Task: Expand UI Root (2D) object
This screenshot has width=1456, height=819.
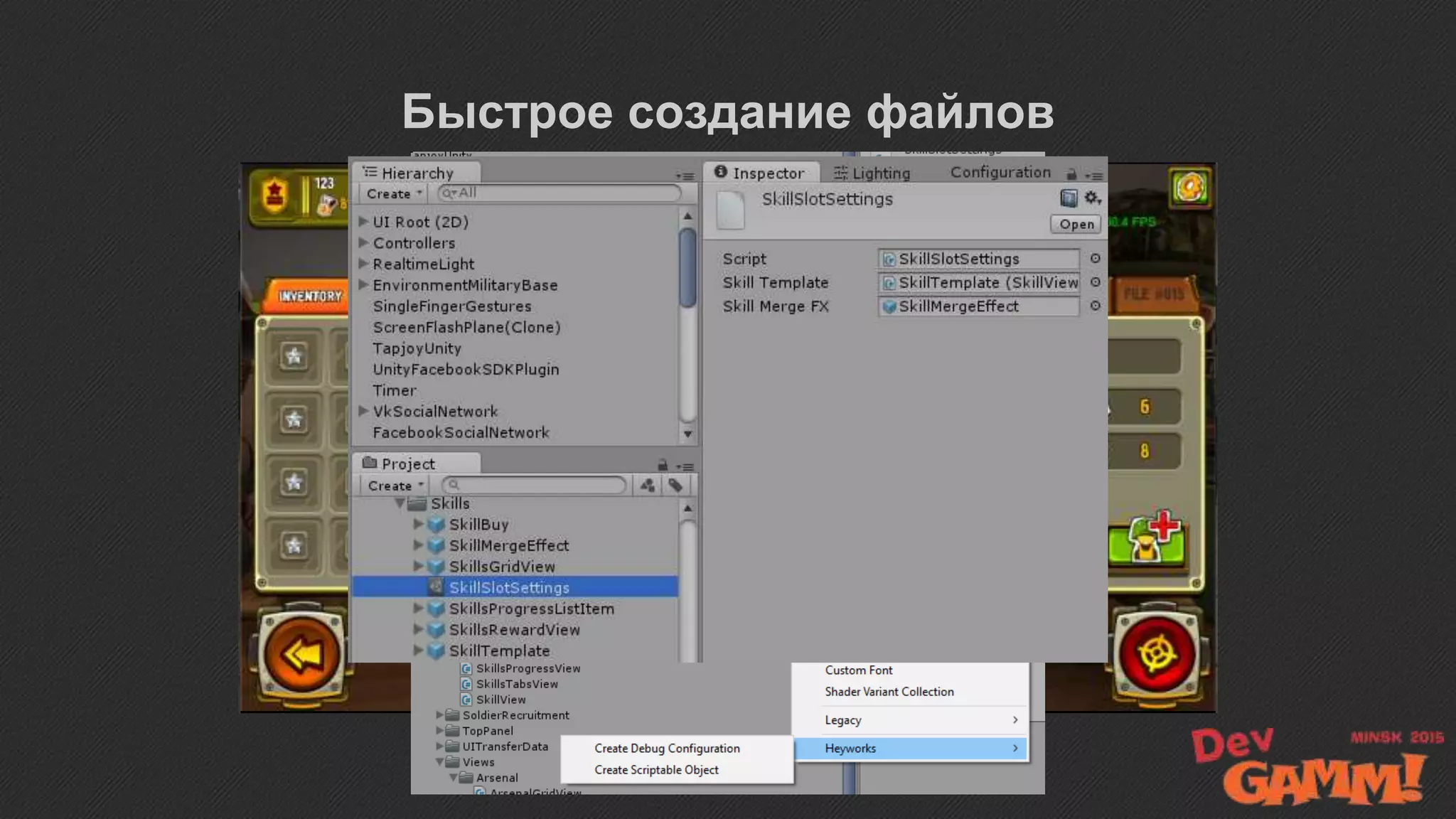Action: (363, 221)
